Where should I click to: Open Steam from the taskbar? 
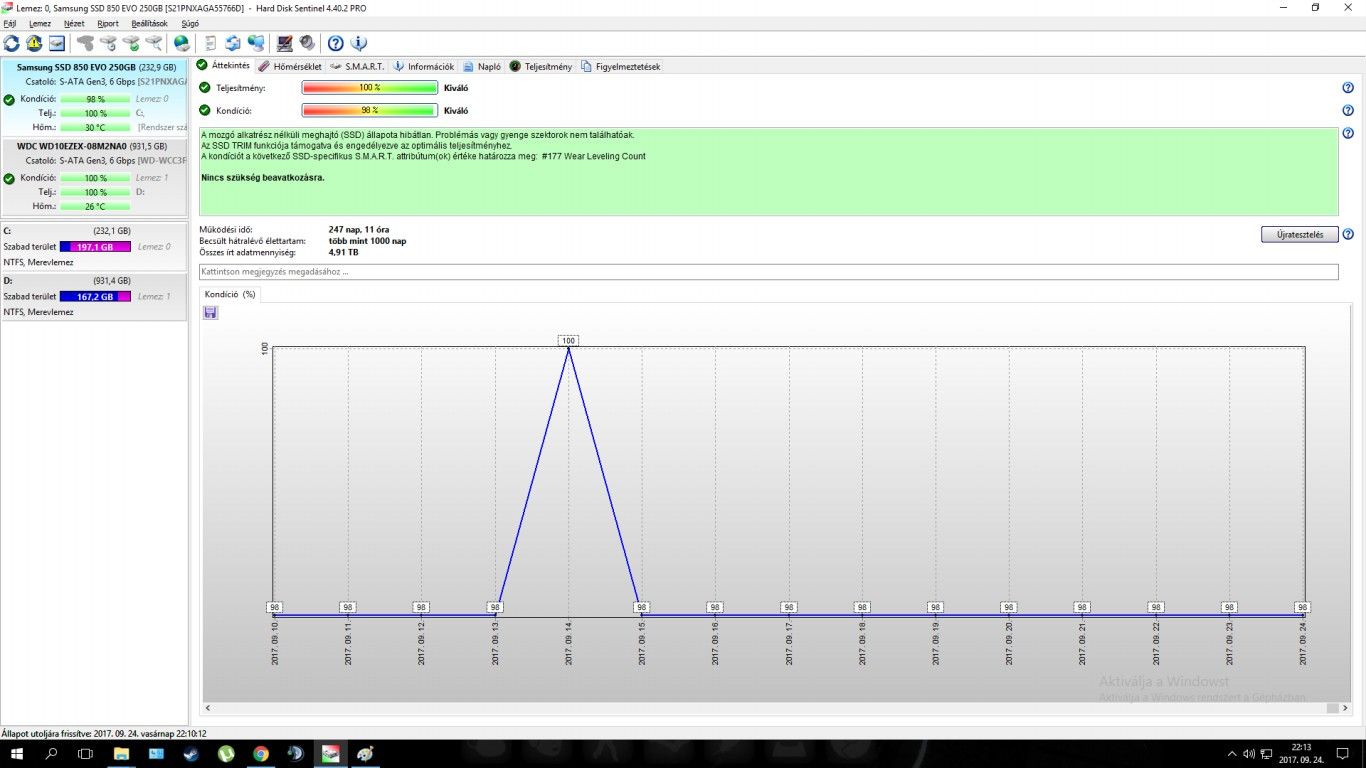click(x=190, y=753)
